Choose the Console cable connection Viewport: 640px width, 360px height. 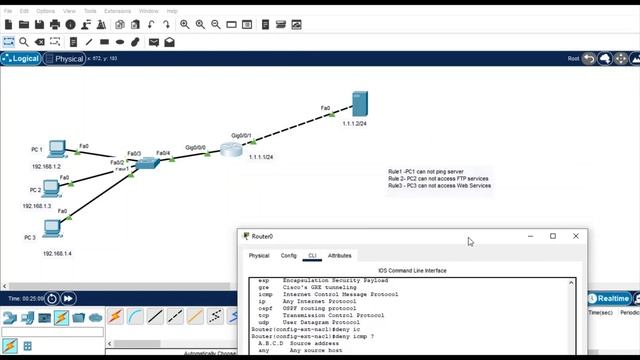(135, 316)
